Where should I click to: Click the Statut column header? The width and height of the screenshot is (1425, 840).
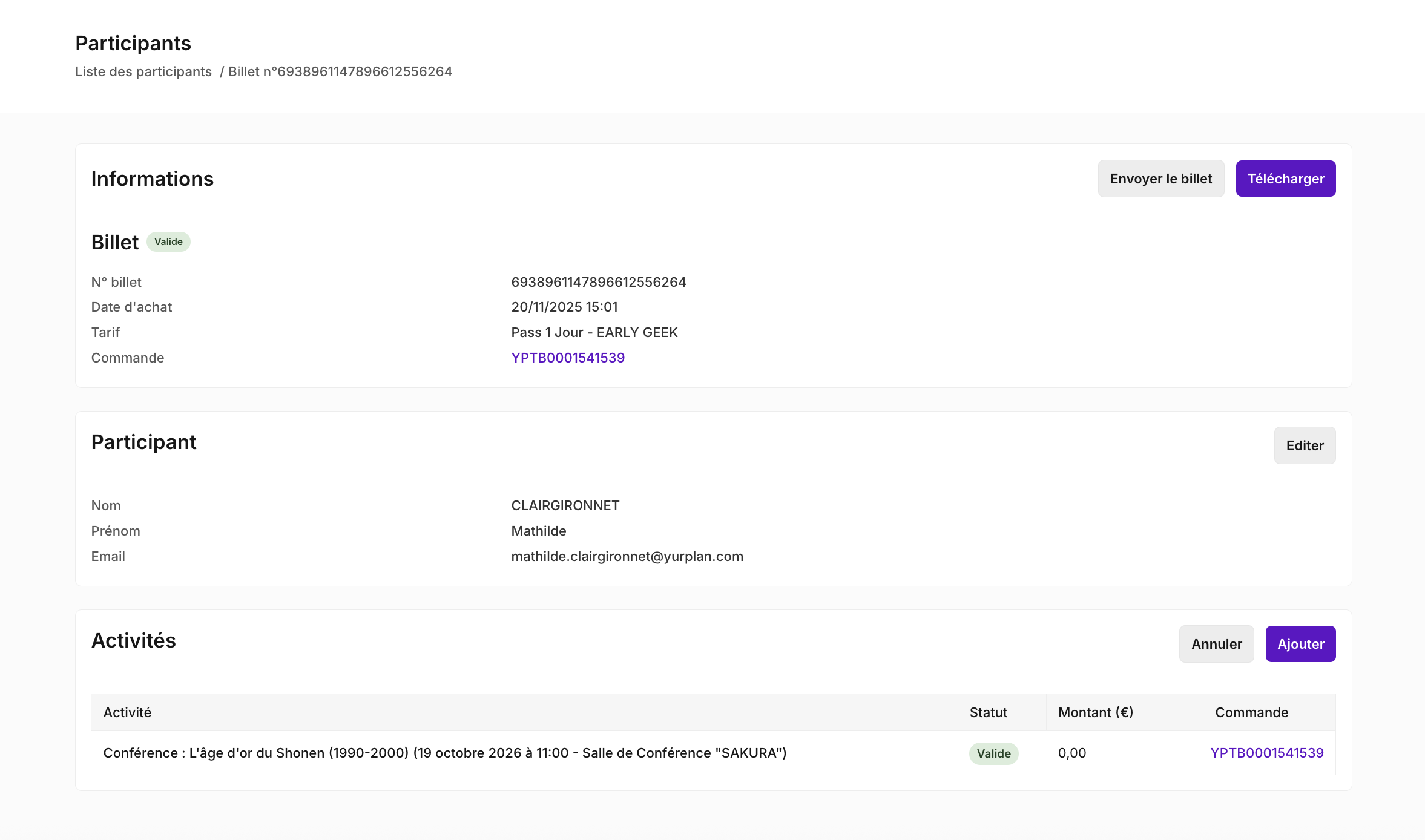tap(988, 712)
